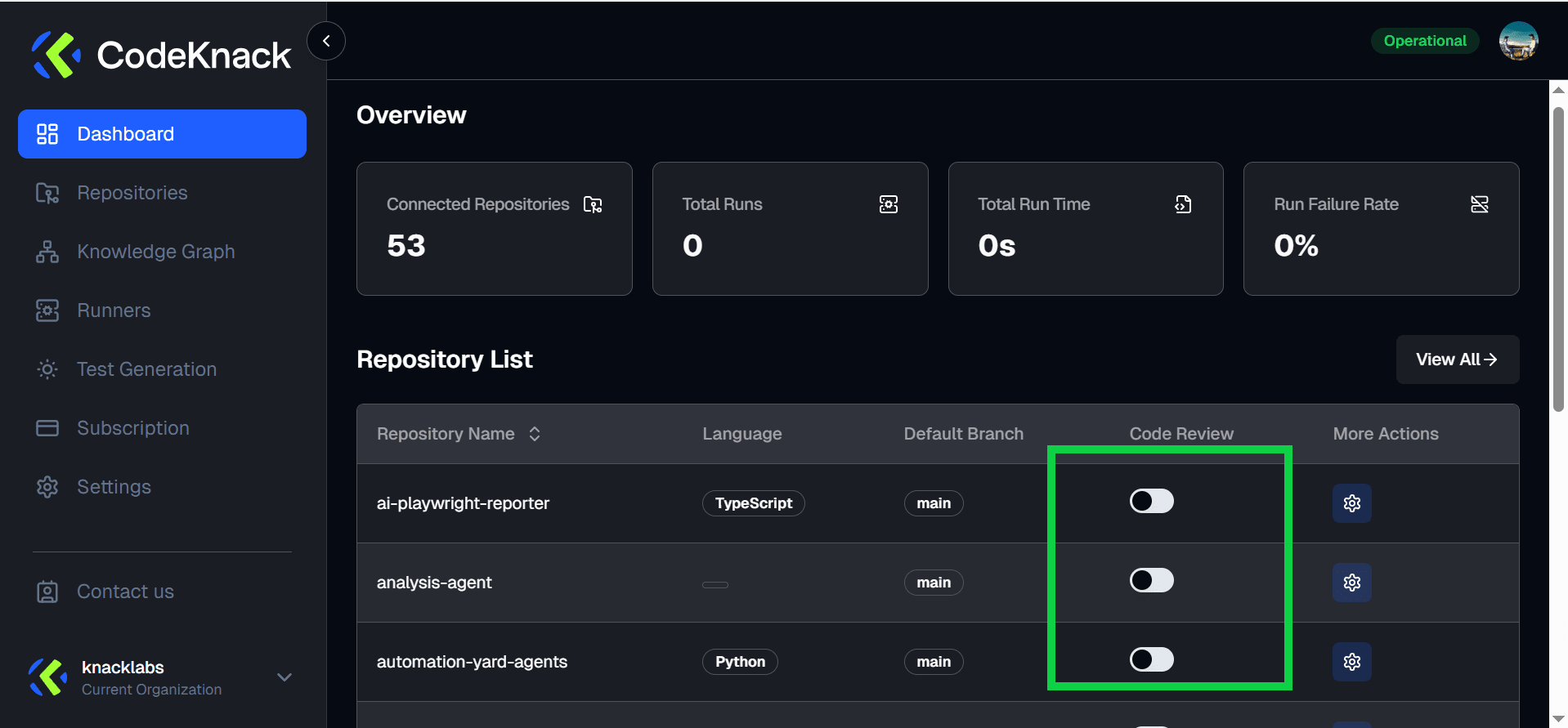Click the CodeKnack logo icon
Screen dimensions: 1568x728
[56, 55]
